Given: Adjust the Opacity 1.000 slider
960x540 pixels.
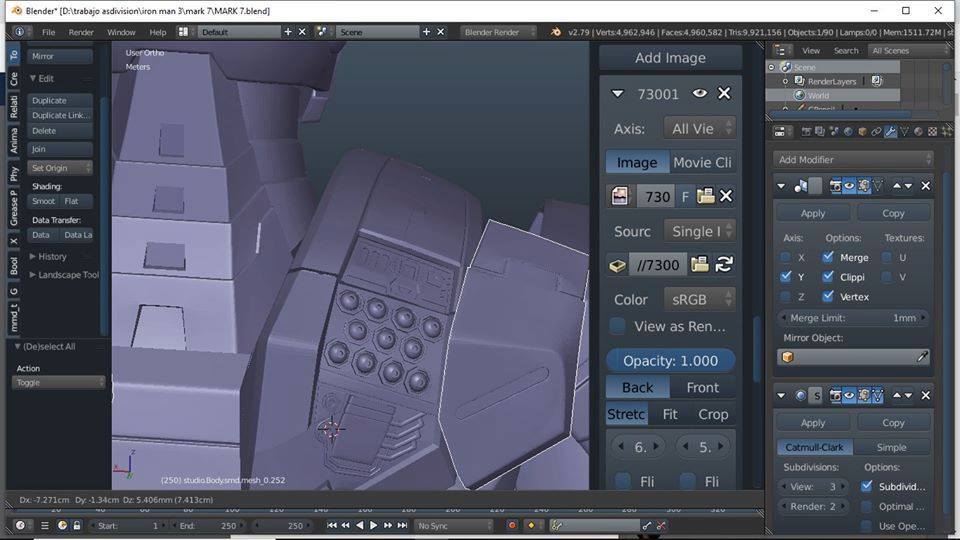Looking at the screenshot, I should pyautogui.click(x=670, y=361).
